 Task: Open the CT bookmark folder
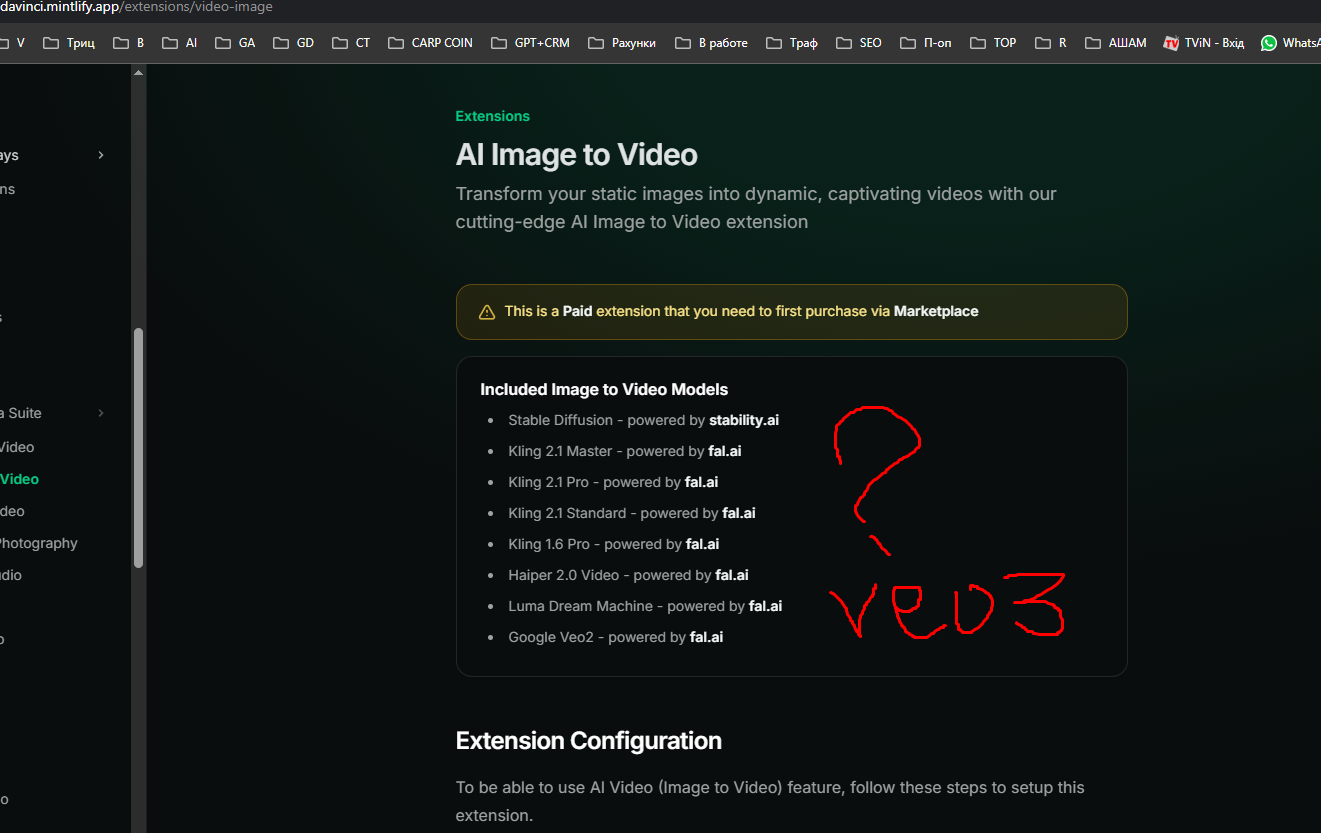(351, 43)
